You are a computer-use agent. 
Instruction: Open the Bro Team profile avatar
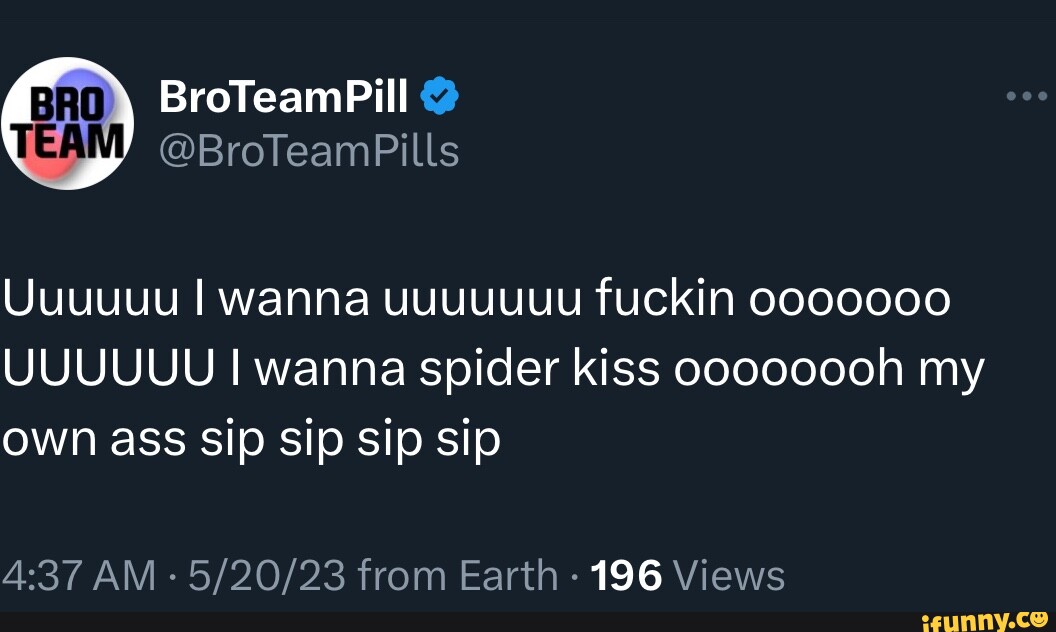click(65, 123)
